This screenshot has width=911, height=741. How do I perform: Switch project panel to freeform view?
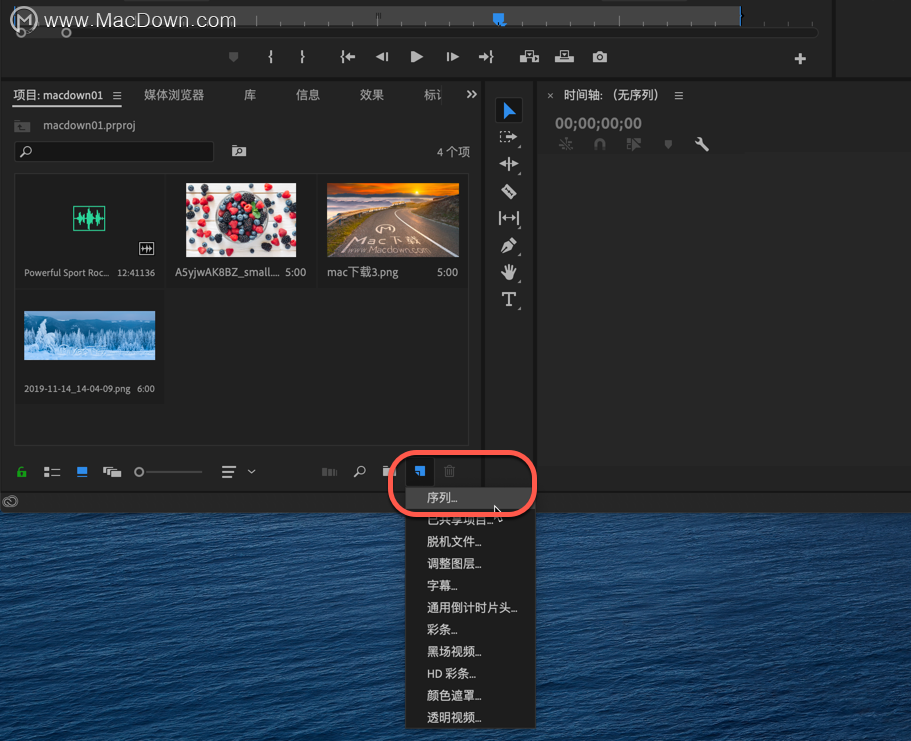click(112, 472)
